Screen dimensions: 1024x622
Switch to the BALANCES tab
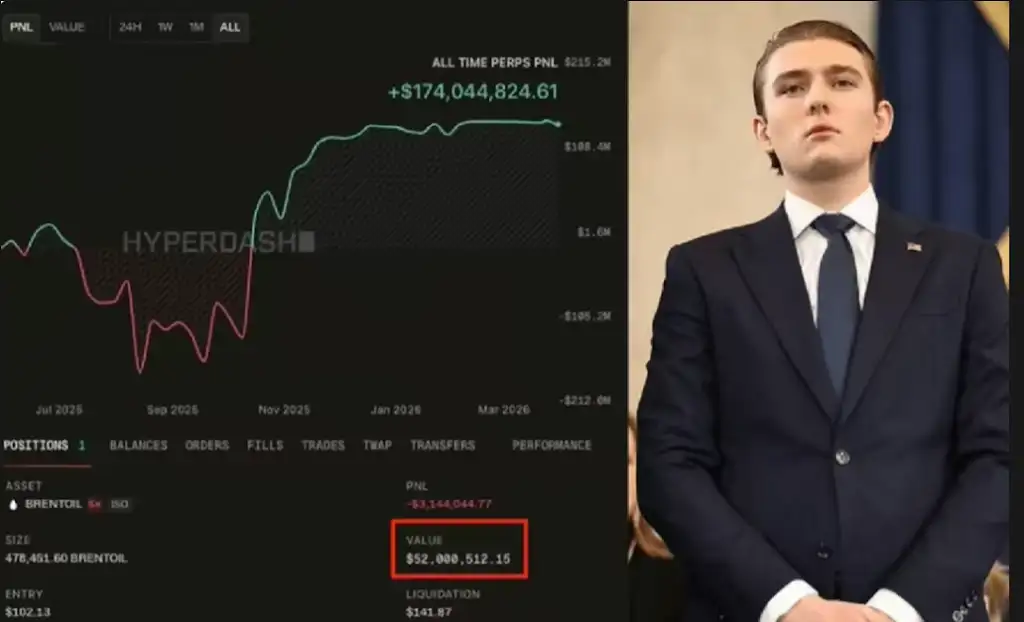coord(138,446)
